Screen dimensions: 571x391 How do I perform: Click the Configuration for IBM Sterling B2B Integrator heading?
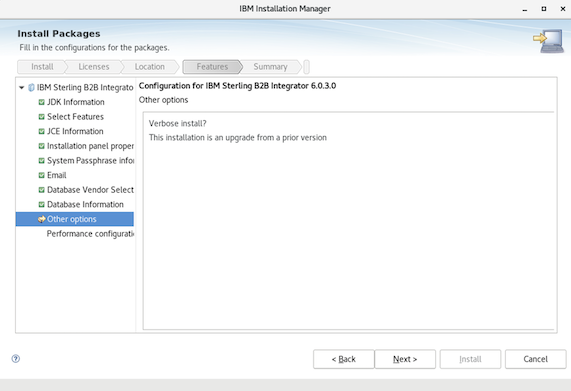point(237,86)
